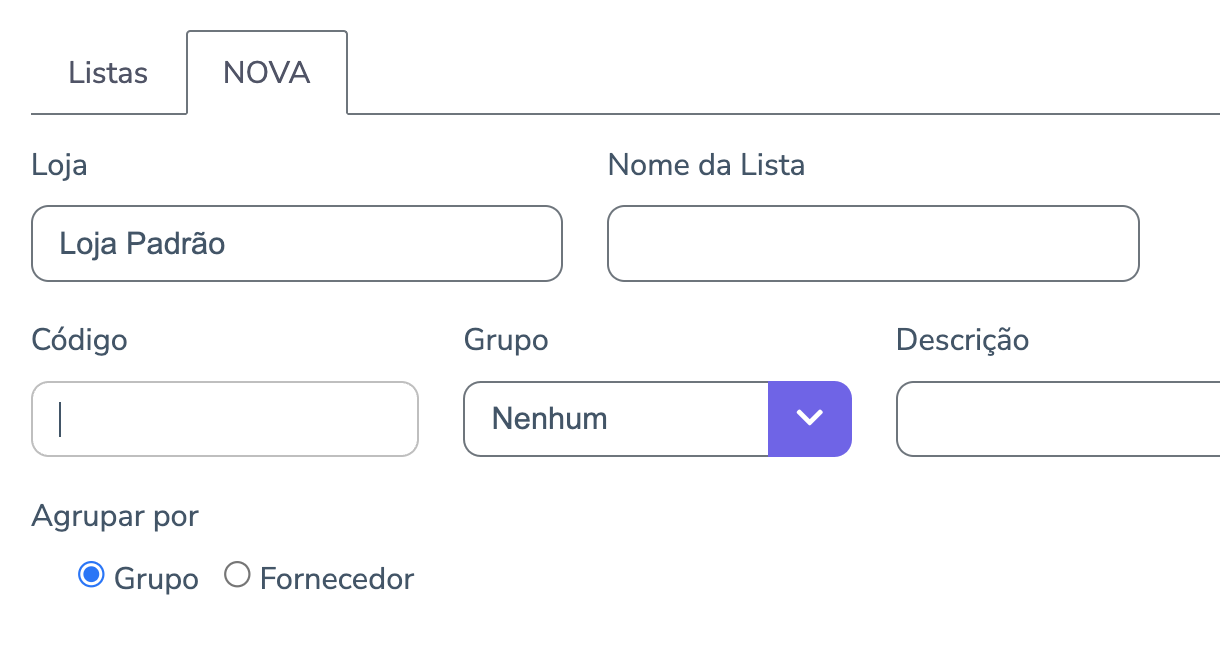The image size is (1220, 652).
Task: Click the Nome da Lista label
Action: click(x=706, y=164)
